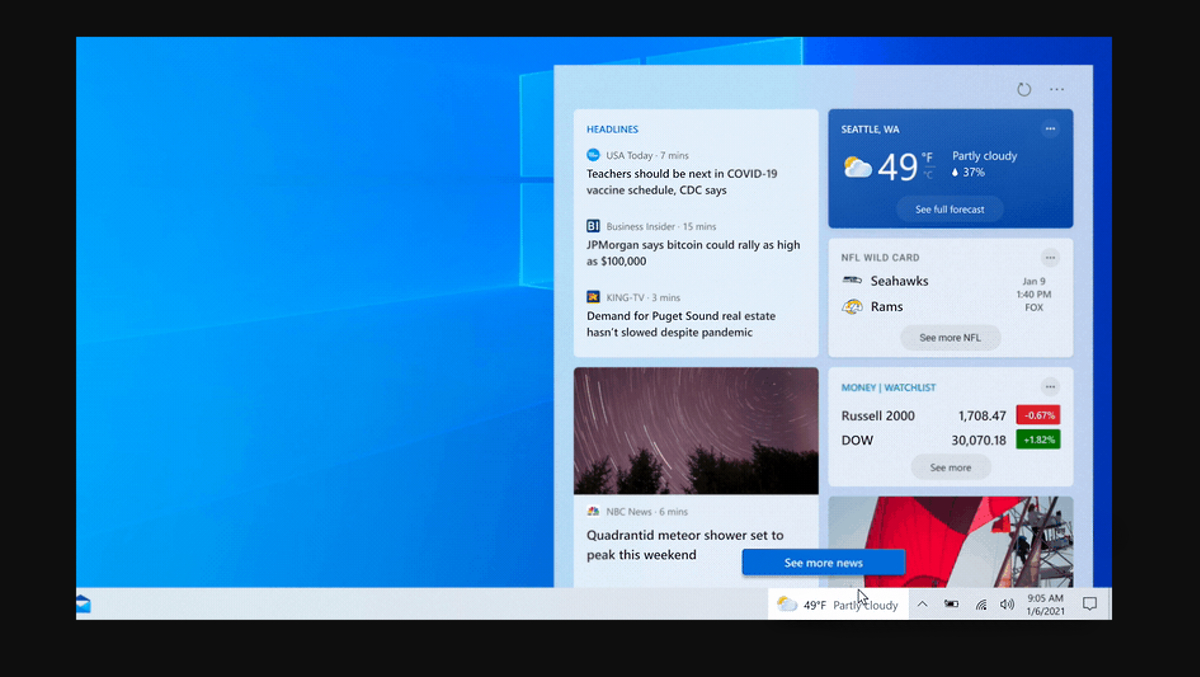Viewport: 1200px width, 677px height.
Task: Open the Action Center notification icon
Action: 1090,604
